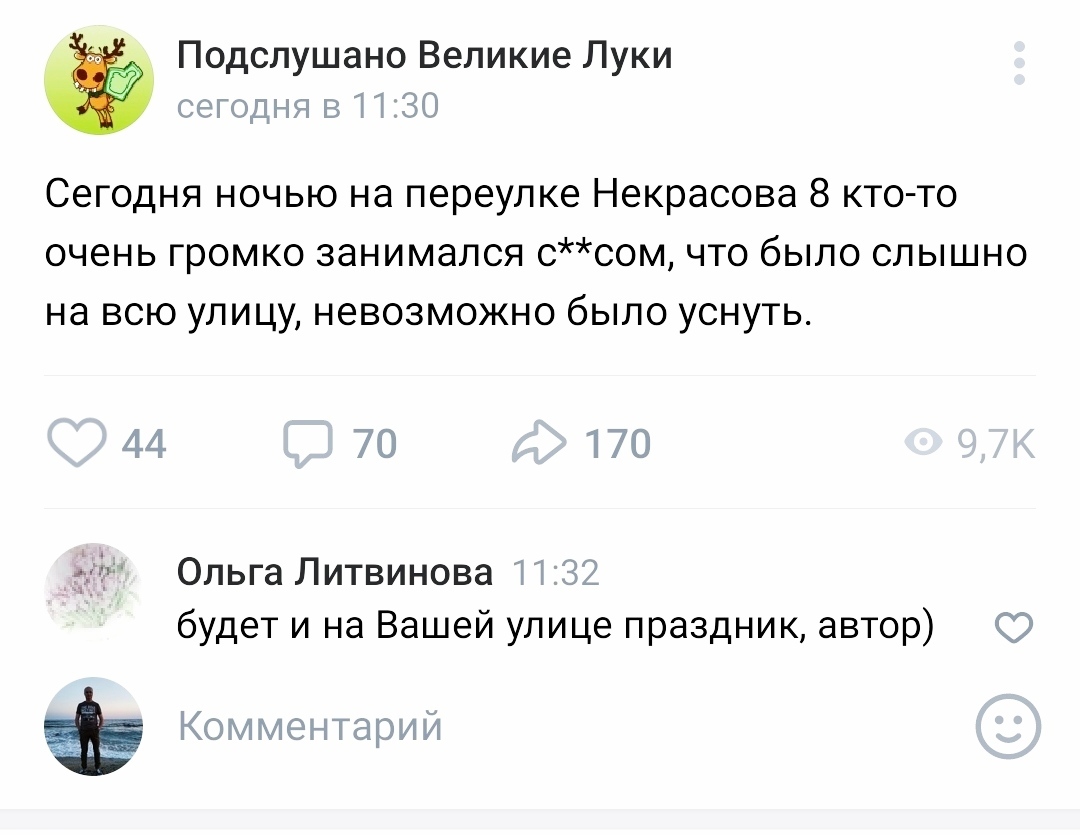Image resolution: width=1080 pixels, height=835 pixels.
Task: Tap the 70 comments count
Action: [375, 444]
